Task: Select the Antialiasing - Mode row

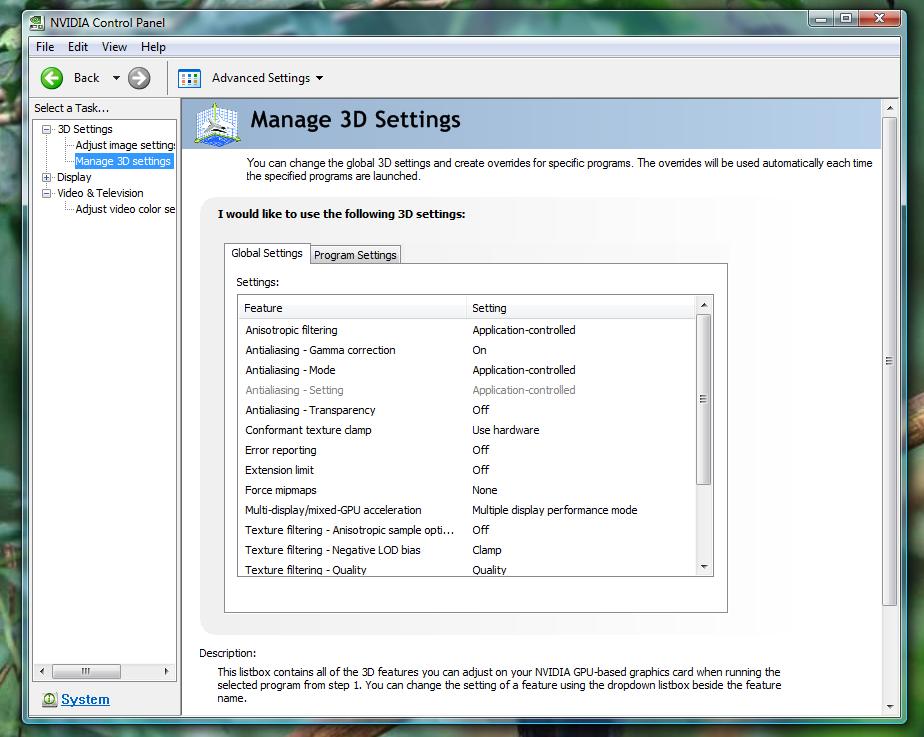Action: pyautogui.click(x=467, y=370)
